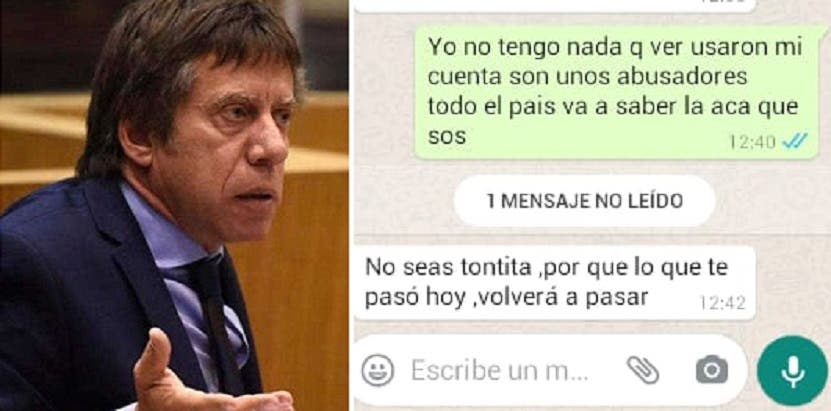This screenshot has height=411, width=831.
Task: Open the man's photo on the left
Action: (x=174, y=206)
